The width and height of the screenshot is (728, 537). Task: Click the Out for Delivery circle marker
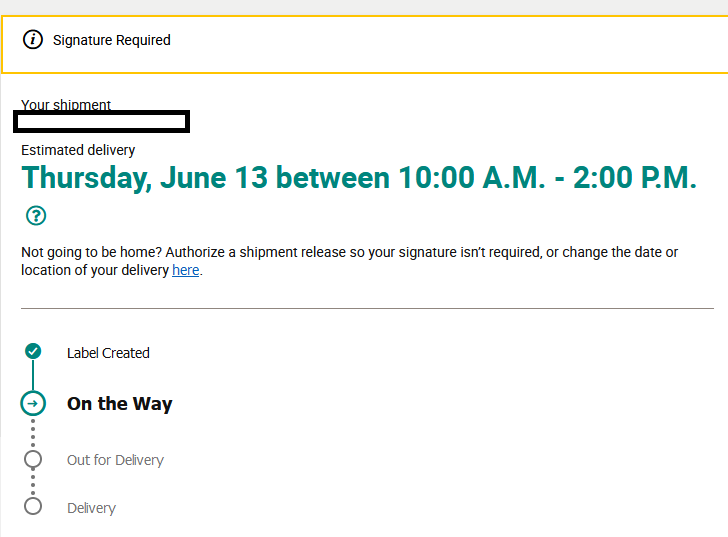33,459
